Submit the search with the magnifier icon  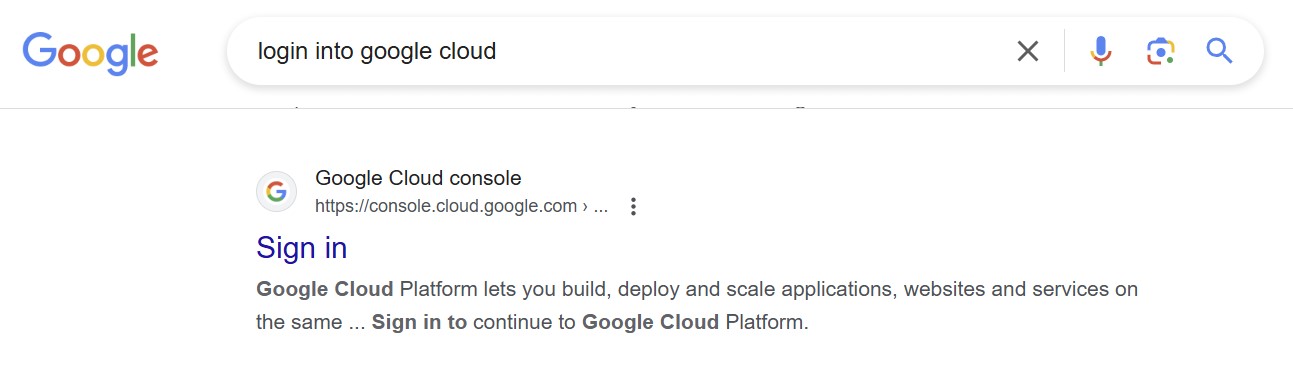(x=1219, y=51)
